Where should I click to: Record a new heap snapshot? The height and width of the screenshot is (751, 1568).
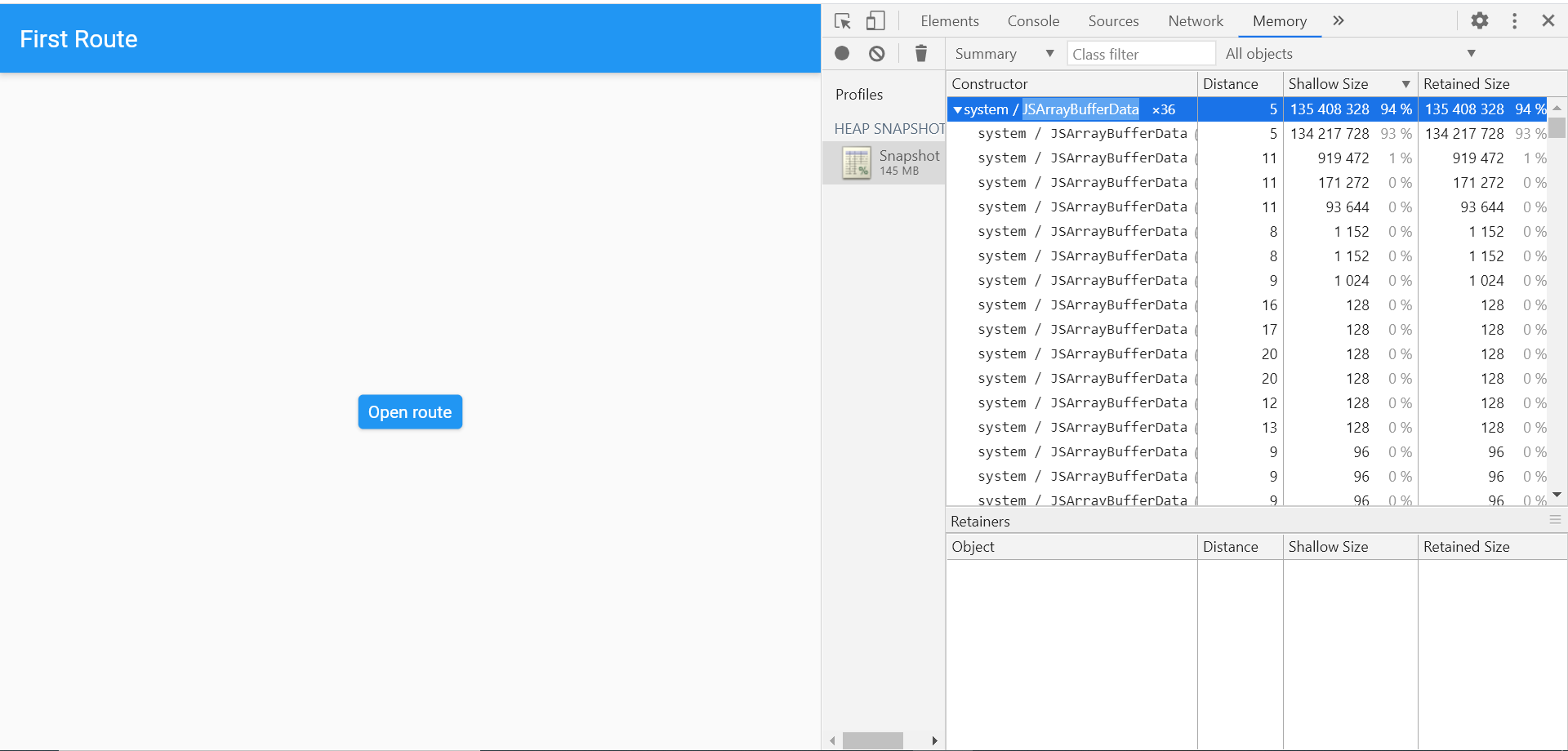pyautogui.click(x=842, y=53)
